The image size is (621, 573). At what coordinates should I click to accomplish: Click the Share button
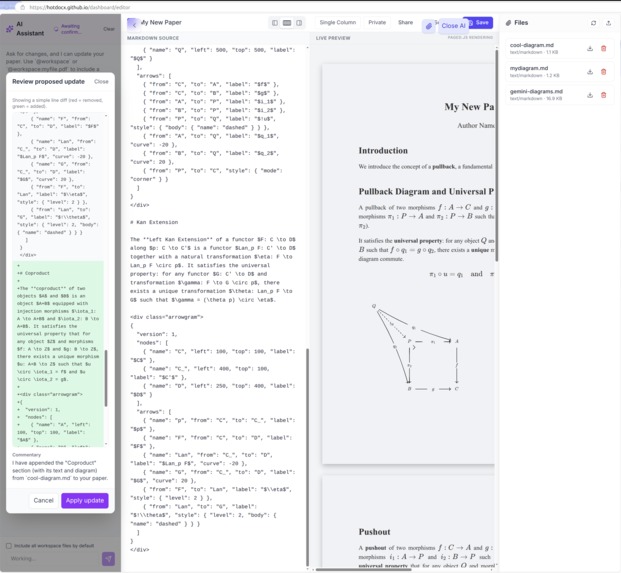pyautogui.click(x=405, y=23)
